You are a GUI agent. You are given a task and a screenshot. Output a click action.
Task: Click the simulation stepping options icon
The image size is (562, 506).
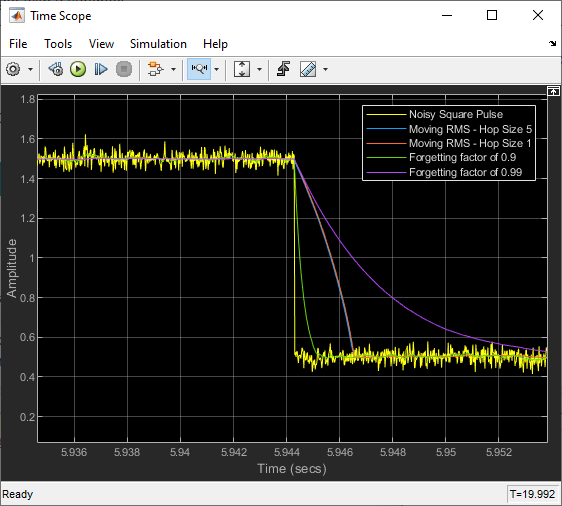(56, 69)
